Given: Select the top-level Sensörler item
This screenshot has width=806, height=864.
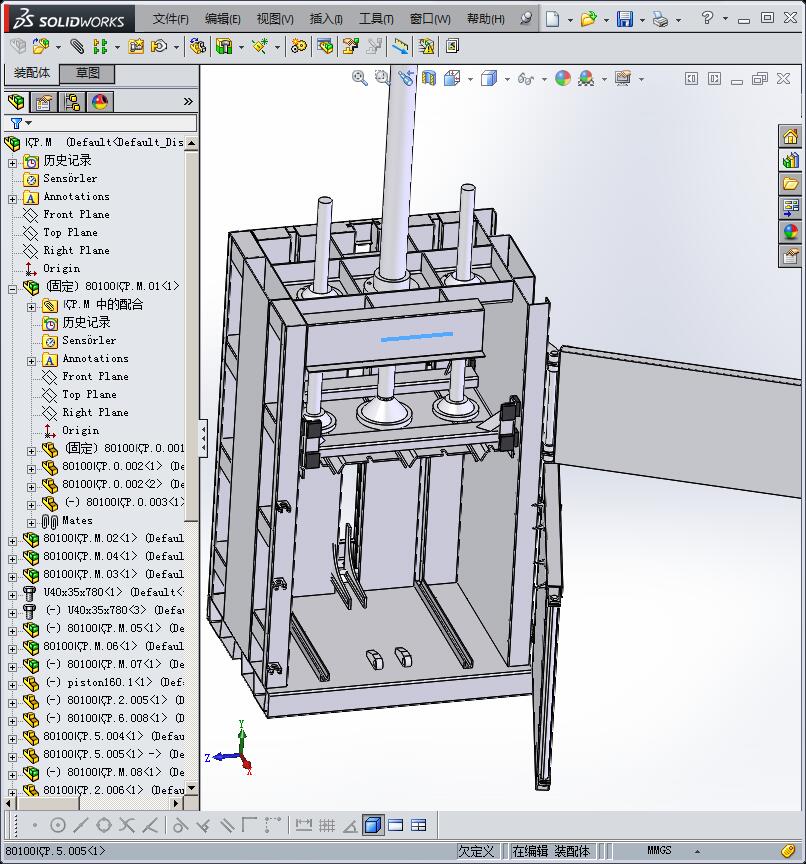Looking at the screenshot, I should (70, 179).
